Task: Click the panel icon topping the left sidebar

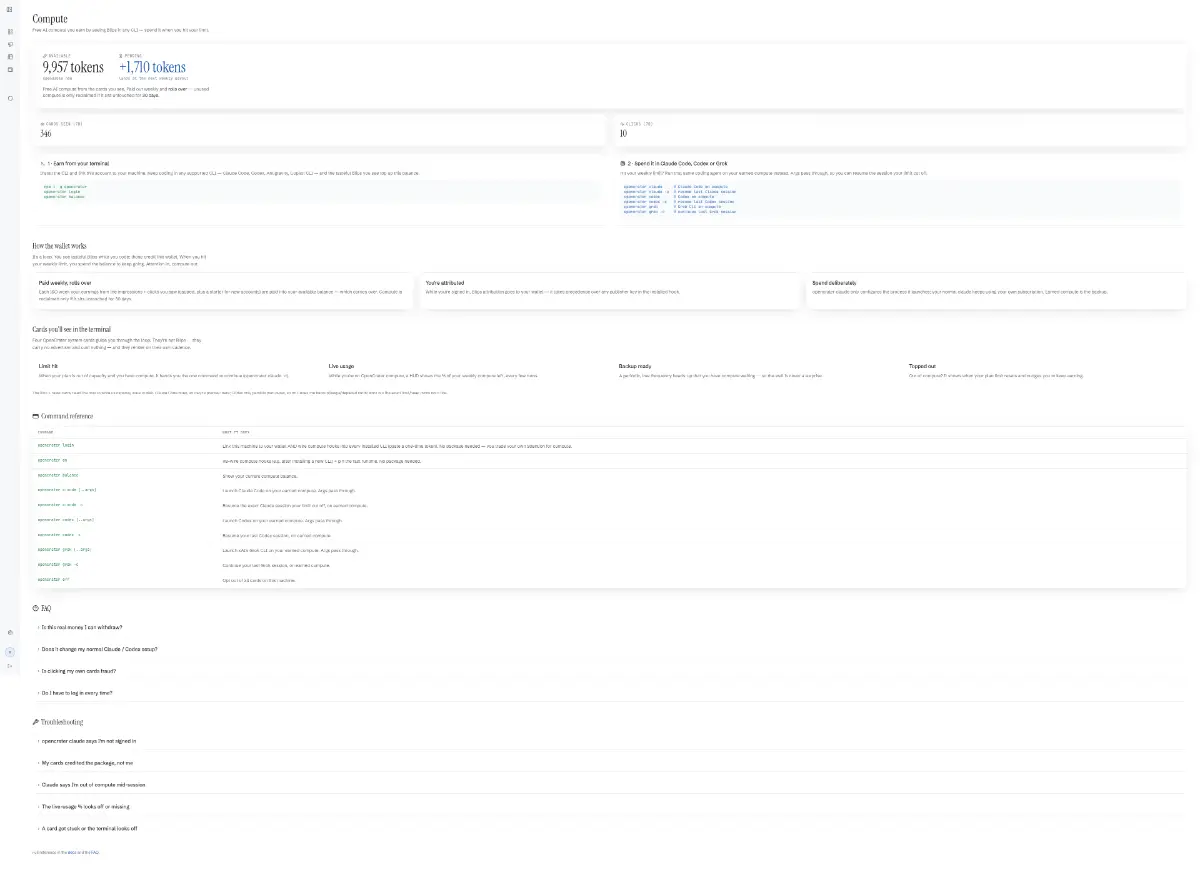Action: (10, 9)
